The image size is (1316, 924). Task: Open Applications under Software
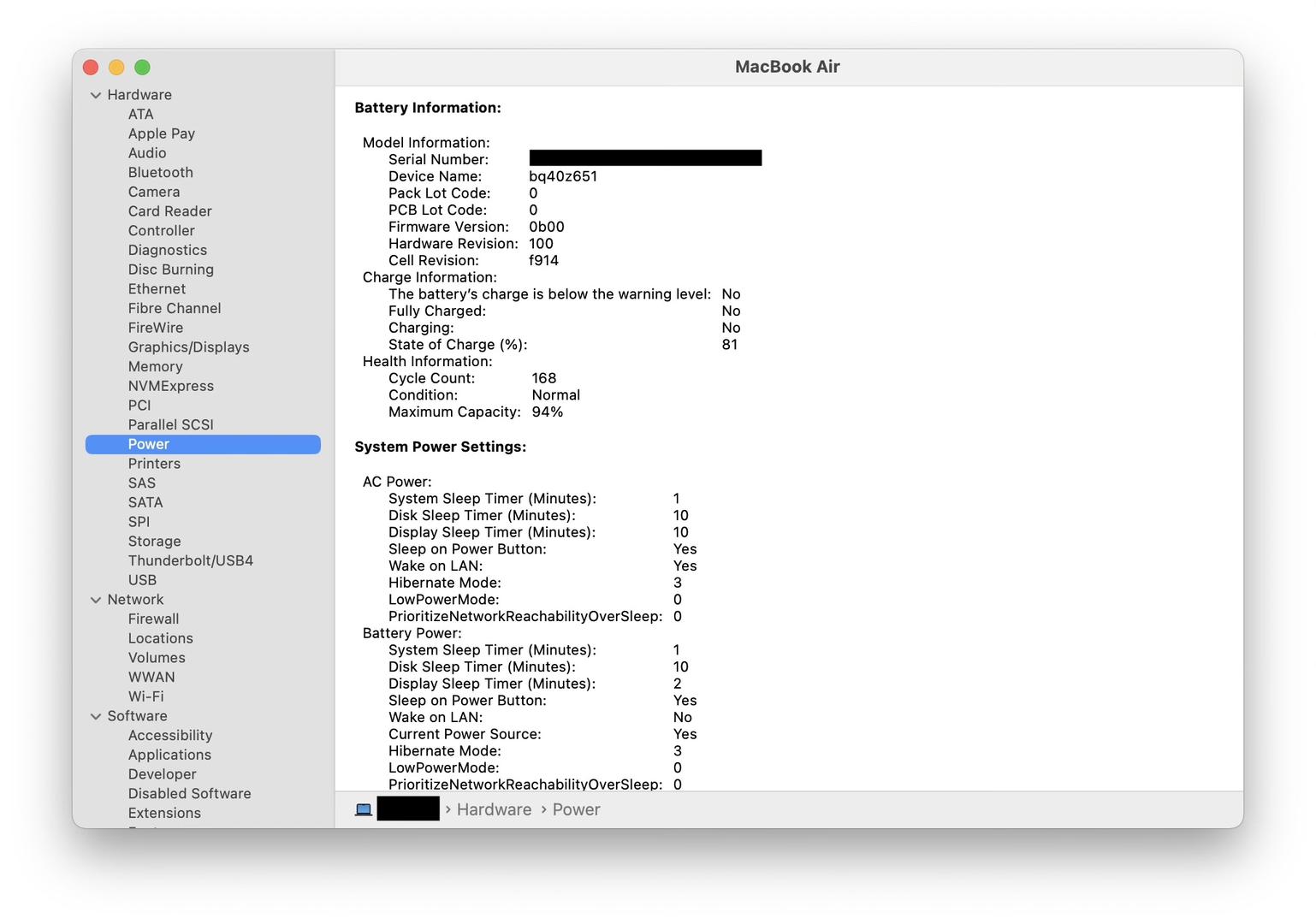tap(169, 755)
